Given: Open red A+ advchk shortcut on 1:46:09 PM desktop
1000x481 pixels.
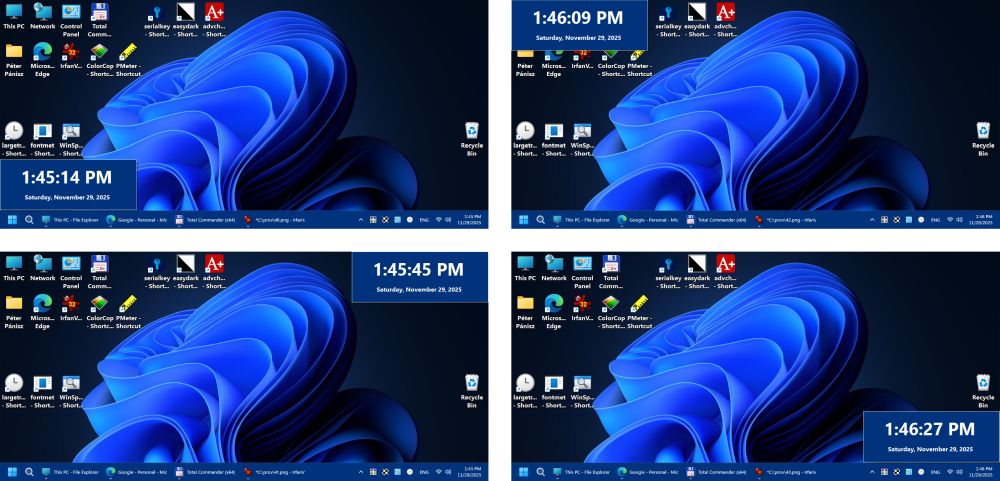Looking at the screenshot, I should coord(726,14).
